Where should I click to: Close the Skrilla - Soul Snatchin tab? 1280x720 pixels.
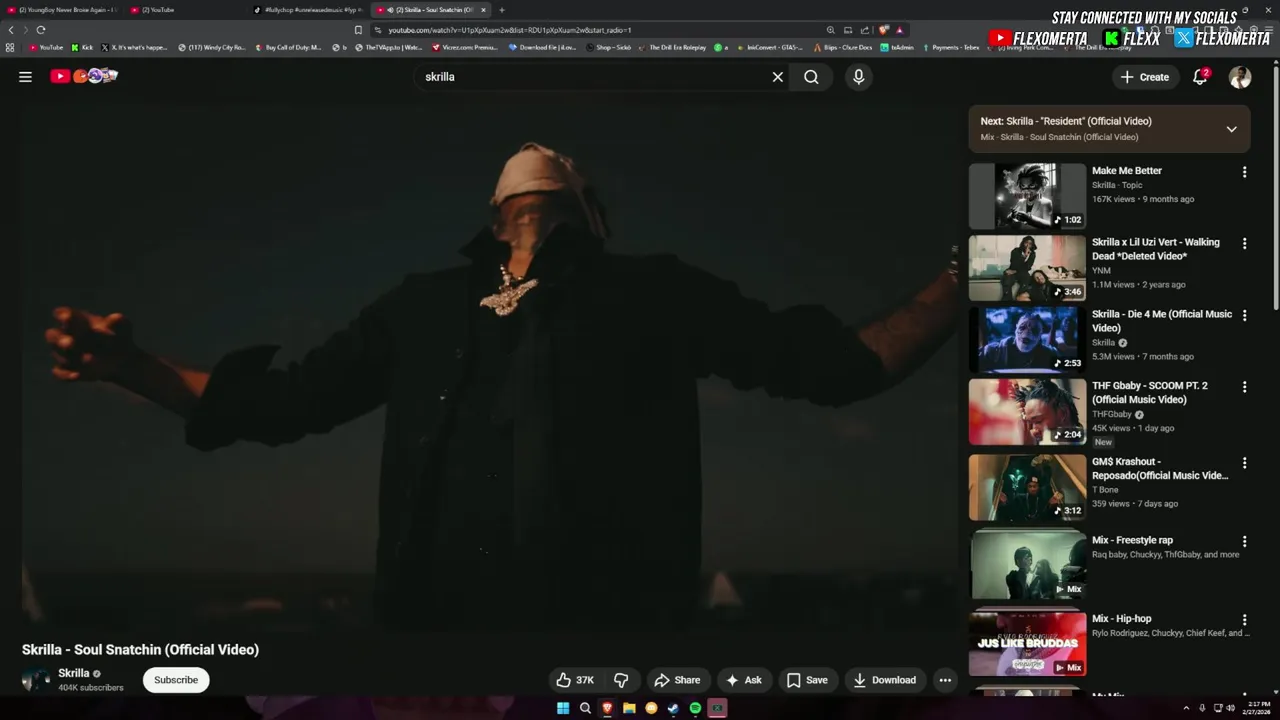pos(484,10)
